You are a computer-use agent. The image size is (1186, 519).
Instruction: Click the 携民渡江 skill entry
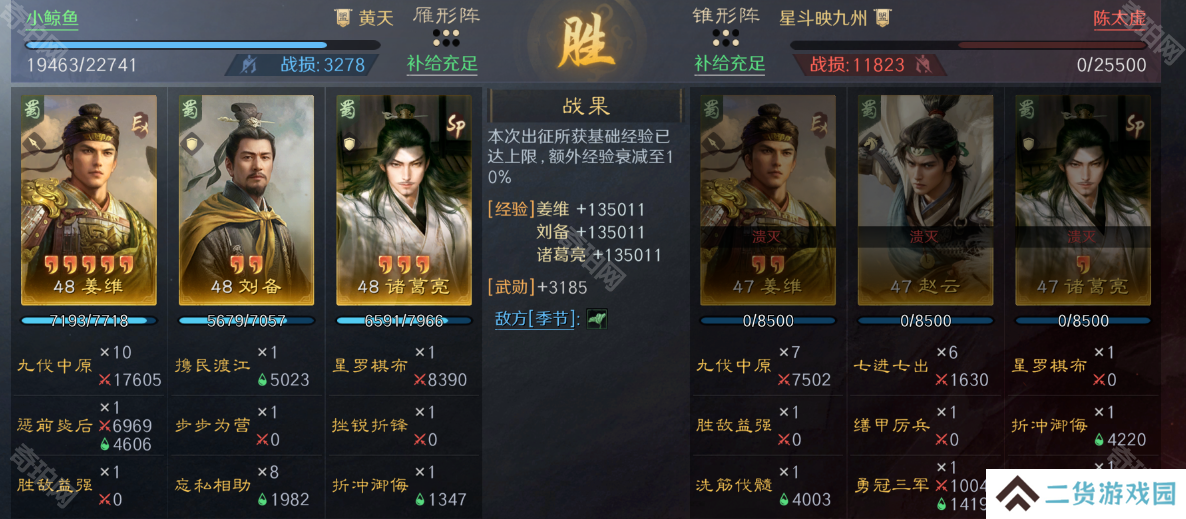pos(211,366)
